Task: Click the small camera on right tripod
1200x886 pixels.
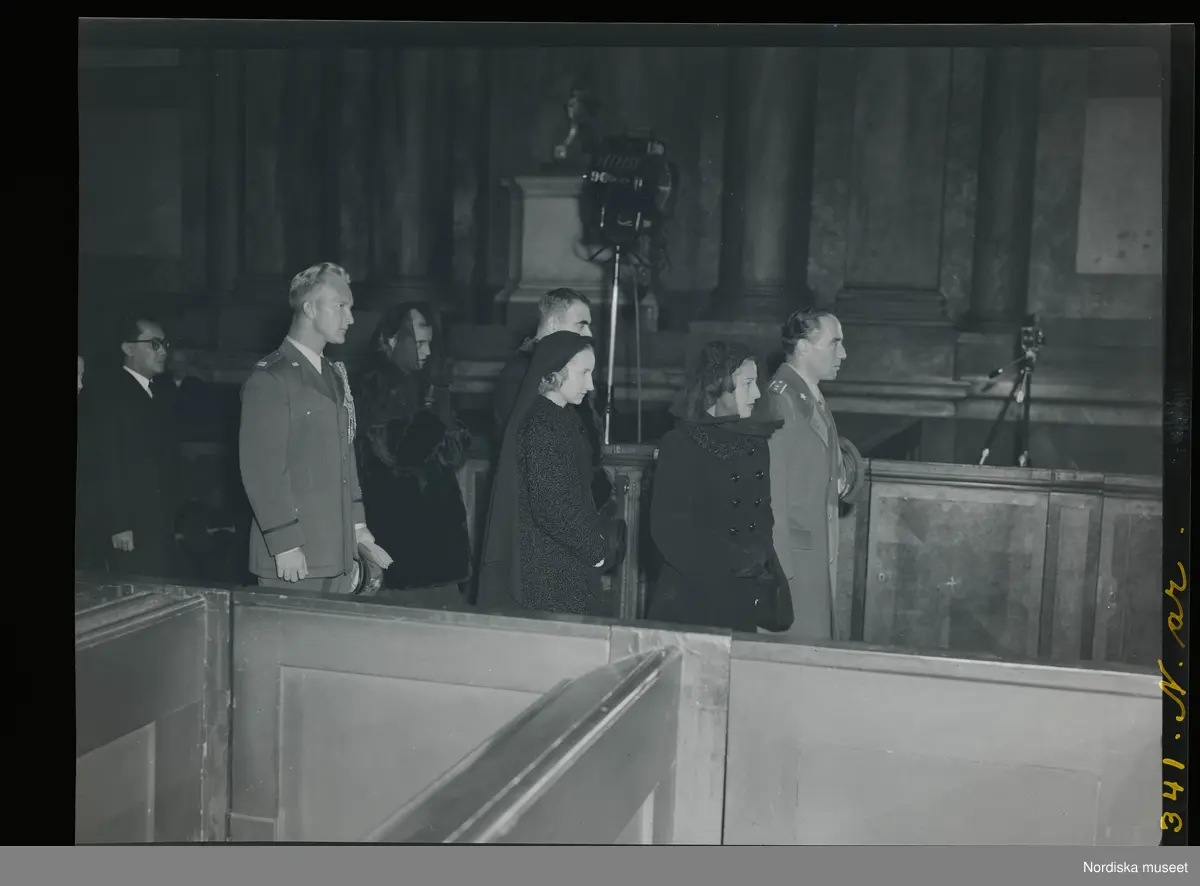Action: tap(1030, 338)
